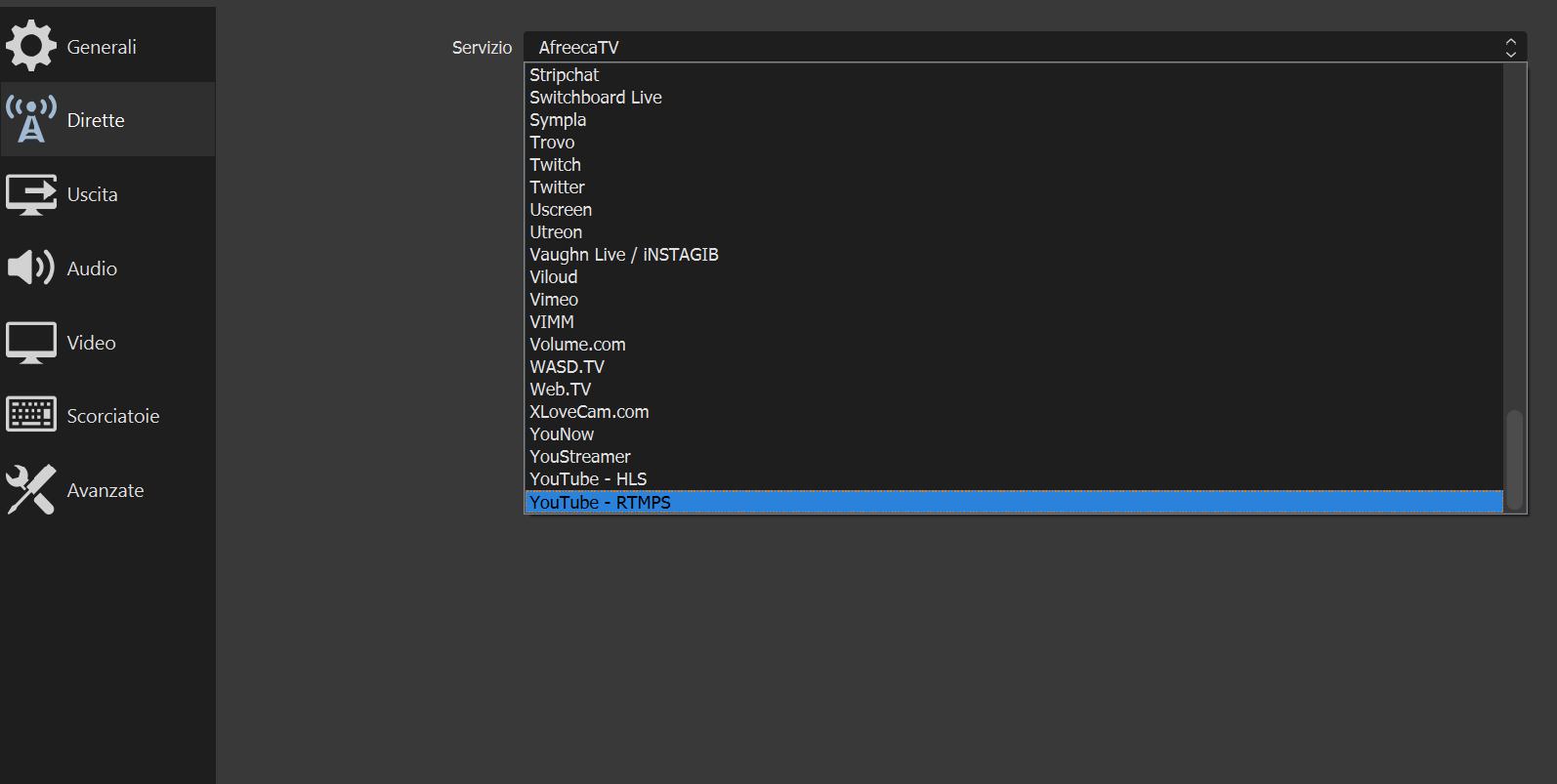Click the Generali gear icon
The width and height of the screenshot is (1557, 784).
[x=31, y=46]
